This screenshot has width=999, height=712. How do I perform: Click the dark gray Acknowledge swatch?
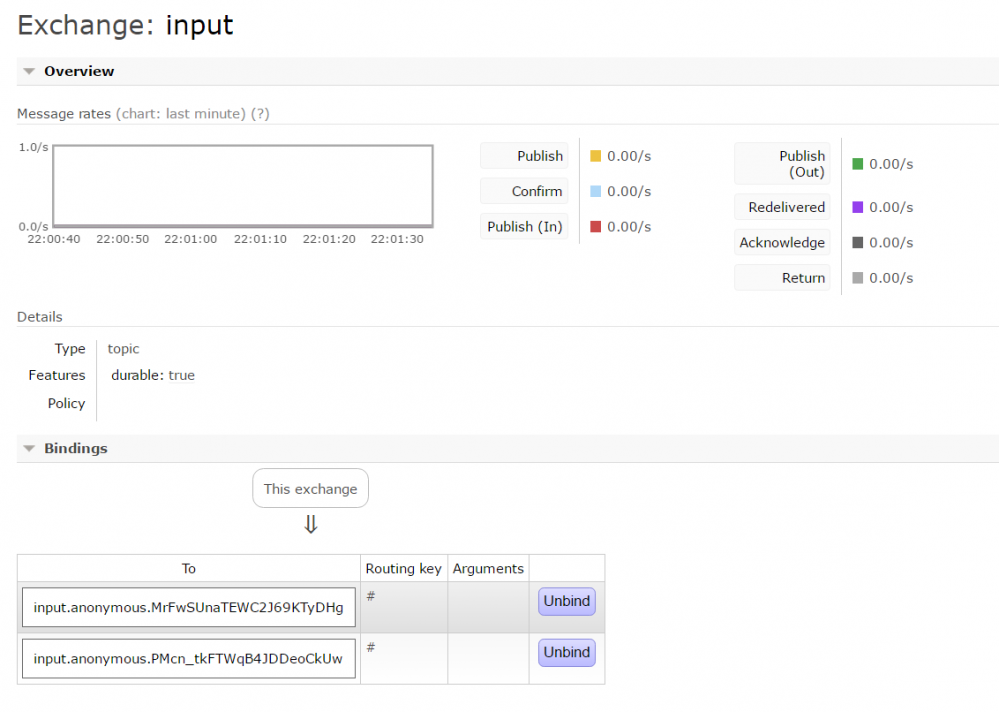pyautogui.click(x=858, y=243)
